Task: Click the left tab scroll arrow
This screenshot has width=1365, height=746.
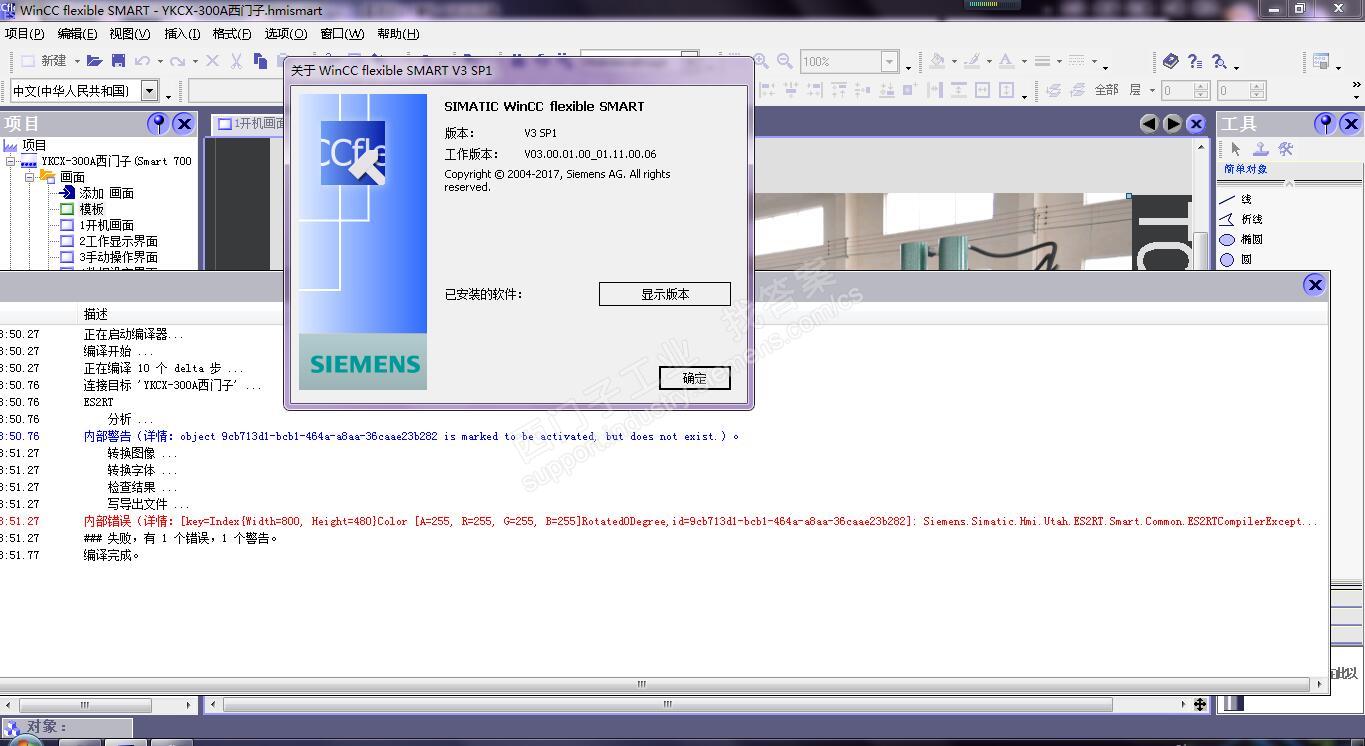Action: (1148, 124)
